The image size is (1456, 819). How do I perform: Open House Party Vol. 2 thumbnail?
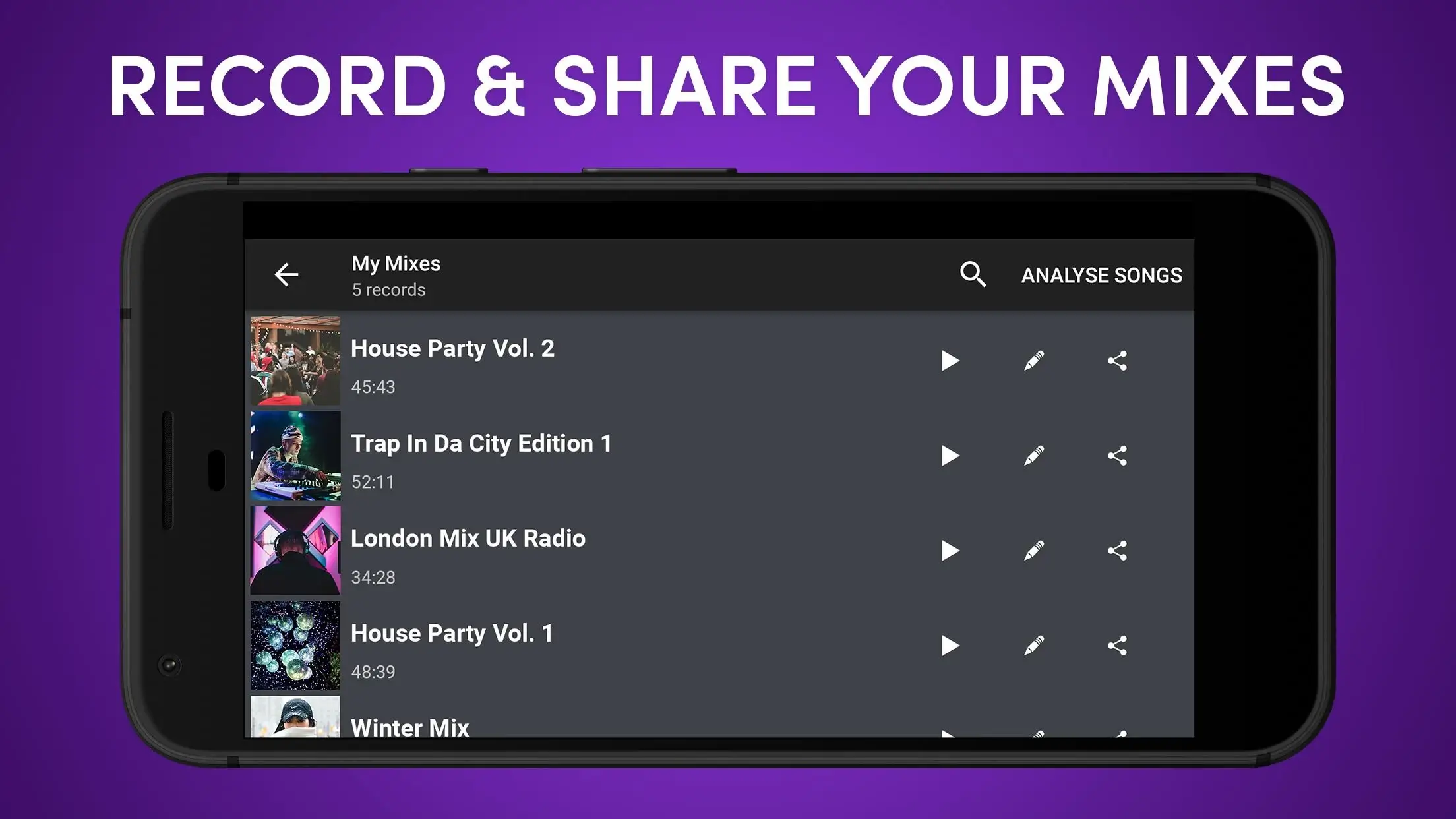coord(294,361)
